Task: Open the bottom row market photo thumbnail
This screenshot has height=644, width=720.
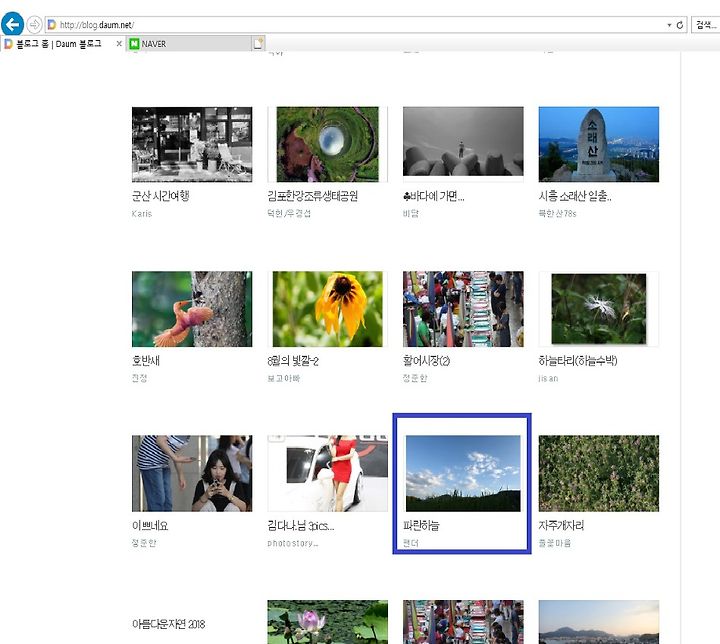Action: point(463,622)
